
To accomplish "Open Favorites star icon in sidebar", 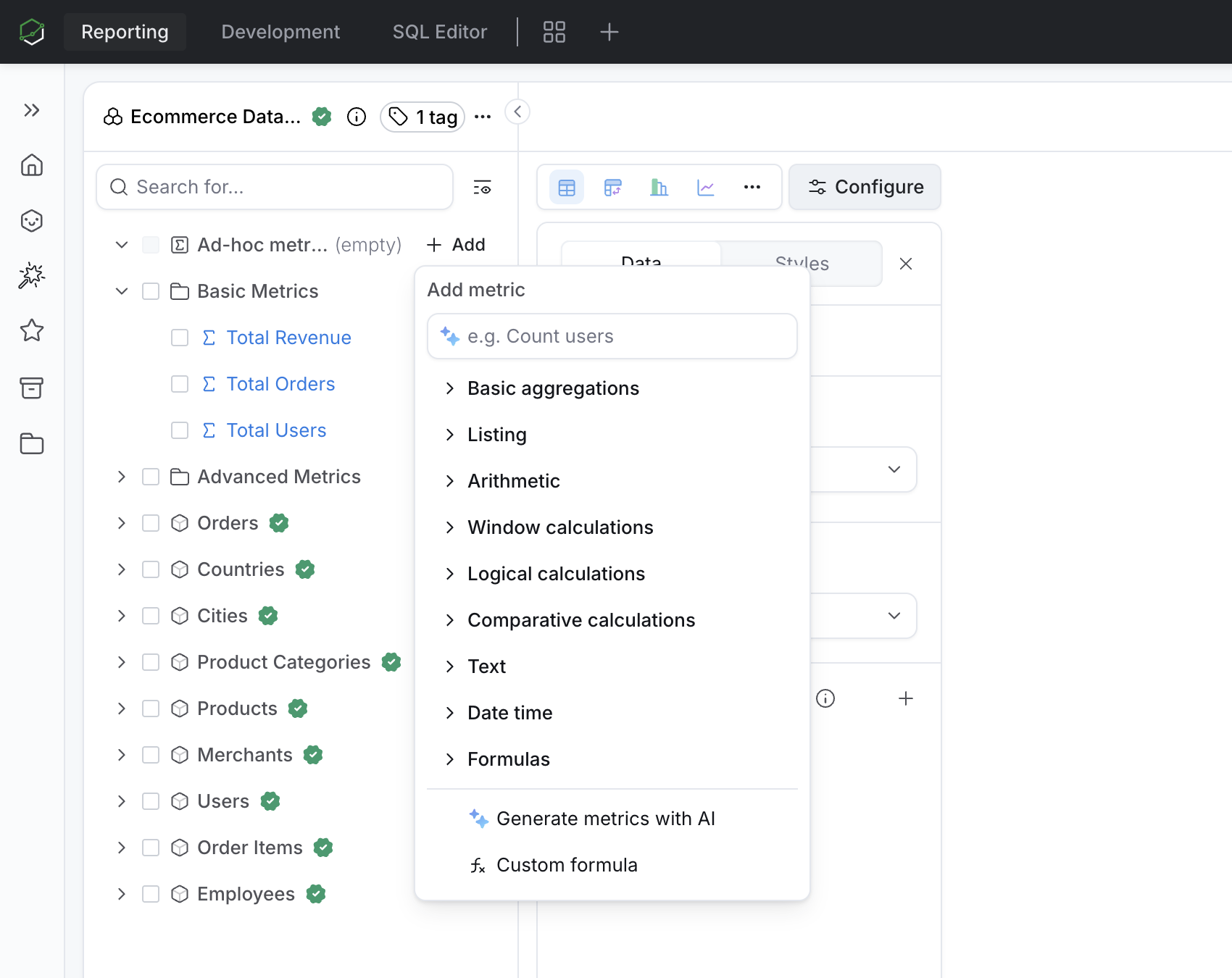I will click(32, 330).
